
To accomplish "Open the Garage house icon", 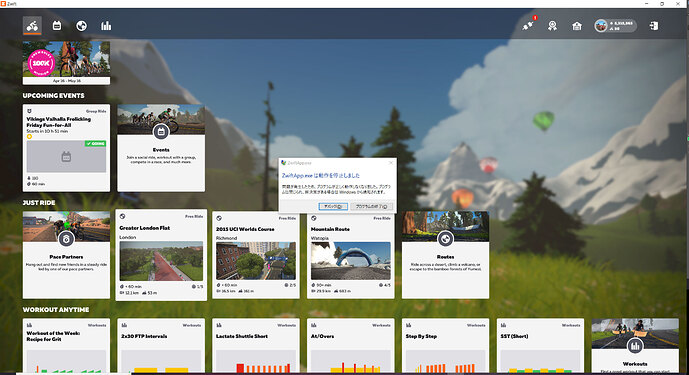I will click(577, 26).
